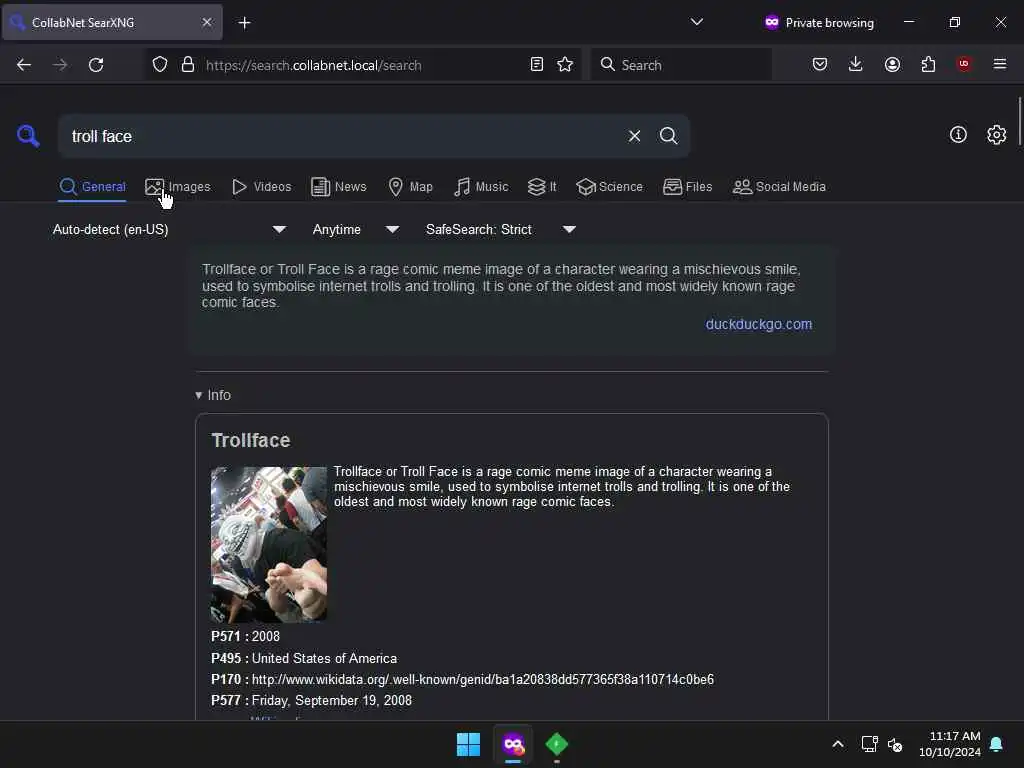The height and width of the screenshot is (768, 1024).
Task: List all tabs dropdown arrow
Action: coord(697,22)
